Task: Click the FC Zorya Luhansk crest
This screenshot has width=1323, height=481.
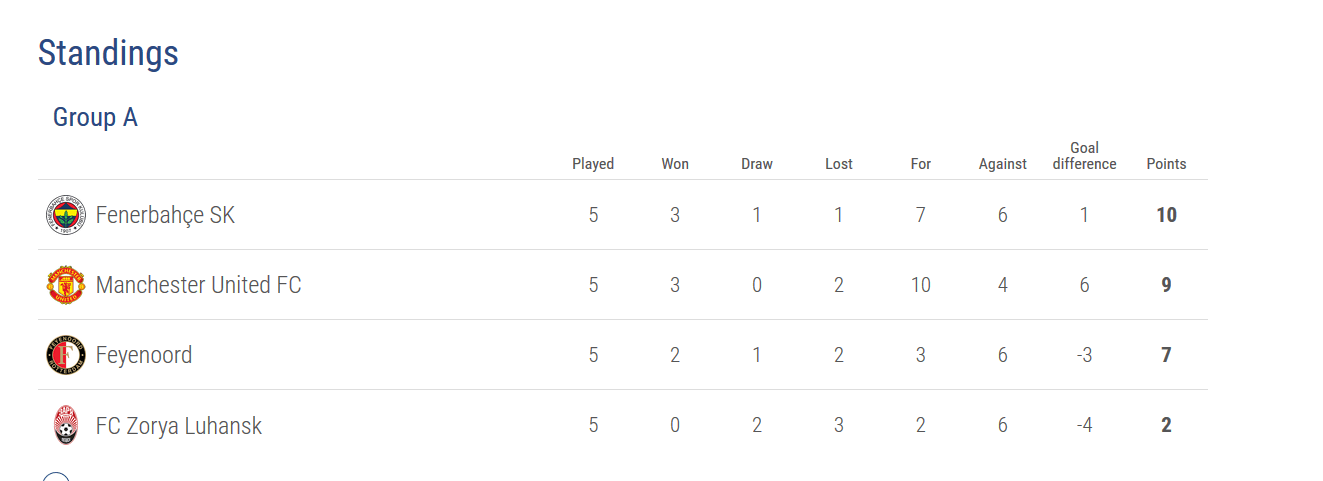Action: [66, 425]
